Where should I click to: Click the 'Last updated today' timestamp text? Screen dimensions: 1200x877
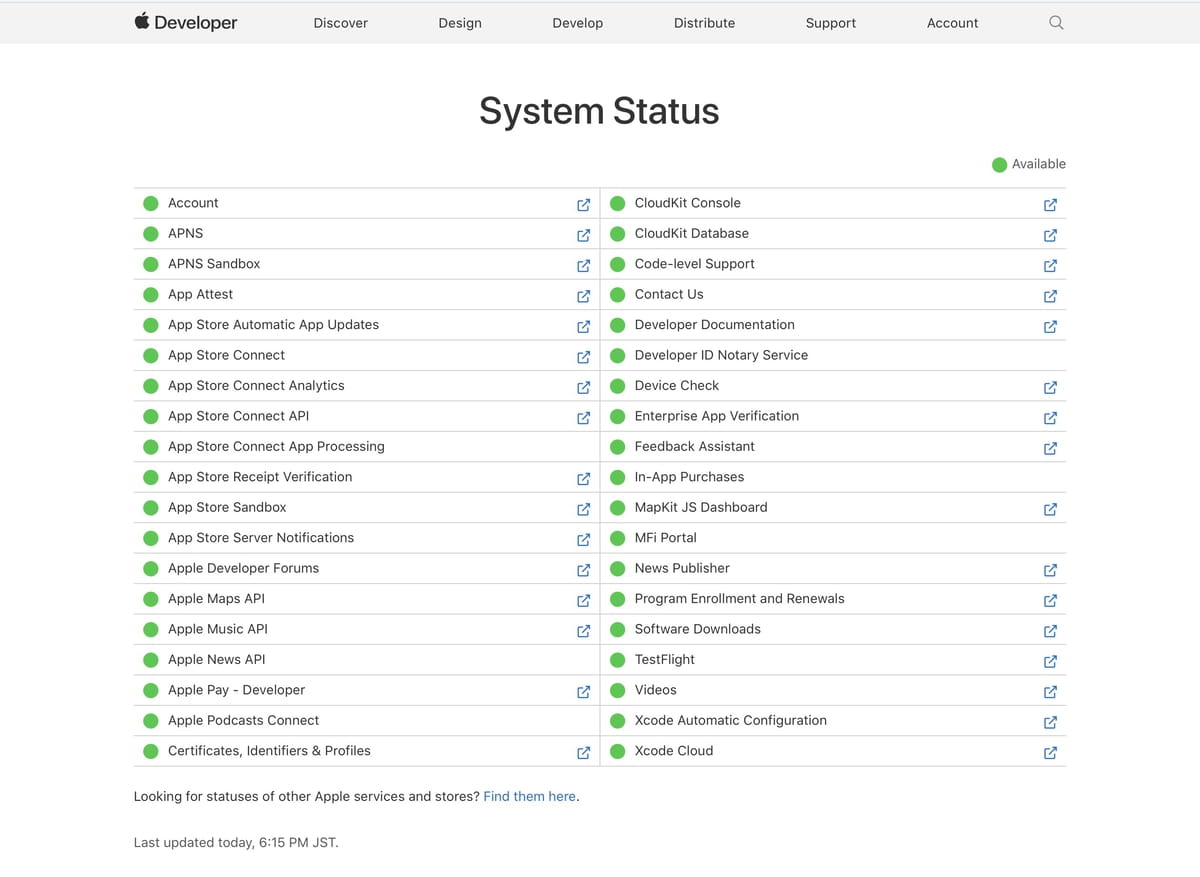pos(236,843)
